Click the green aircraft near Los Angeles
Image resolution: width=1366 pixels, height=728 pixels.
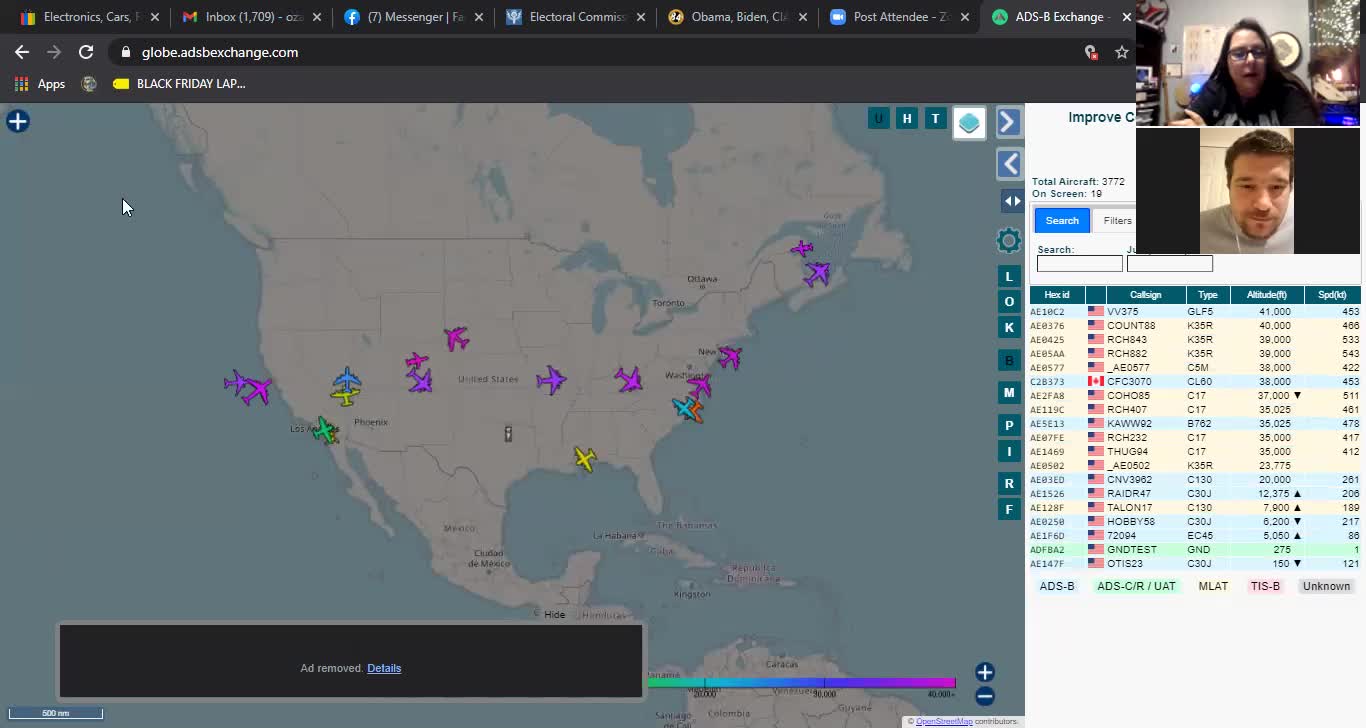coord(324,429)
